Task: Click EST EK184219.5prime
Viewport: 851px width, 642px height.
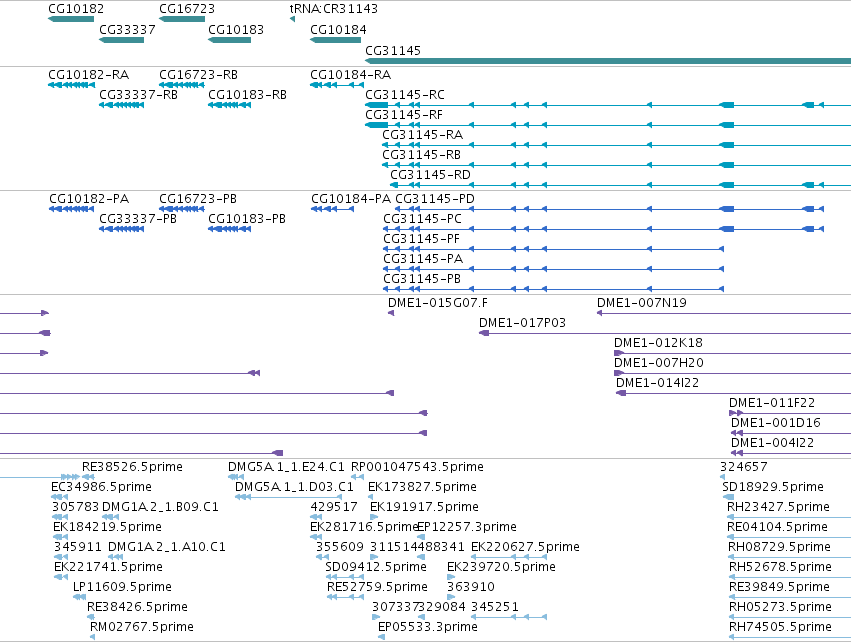Action: point(60,537)
